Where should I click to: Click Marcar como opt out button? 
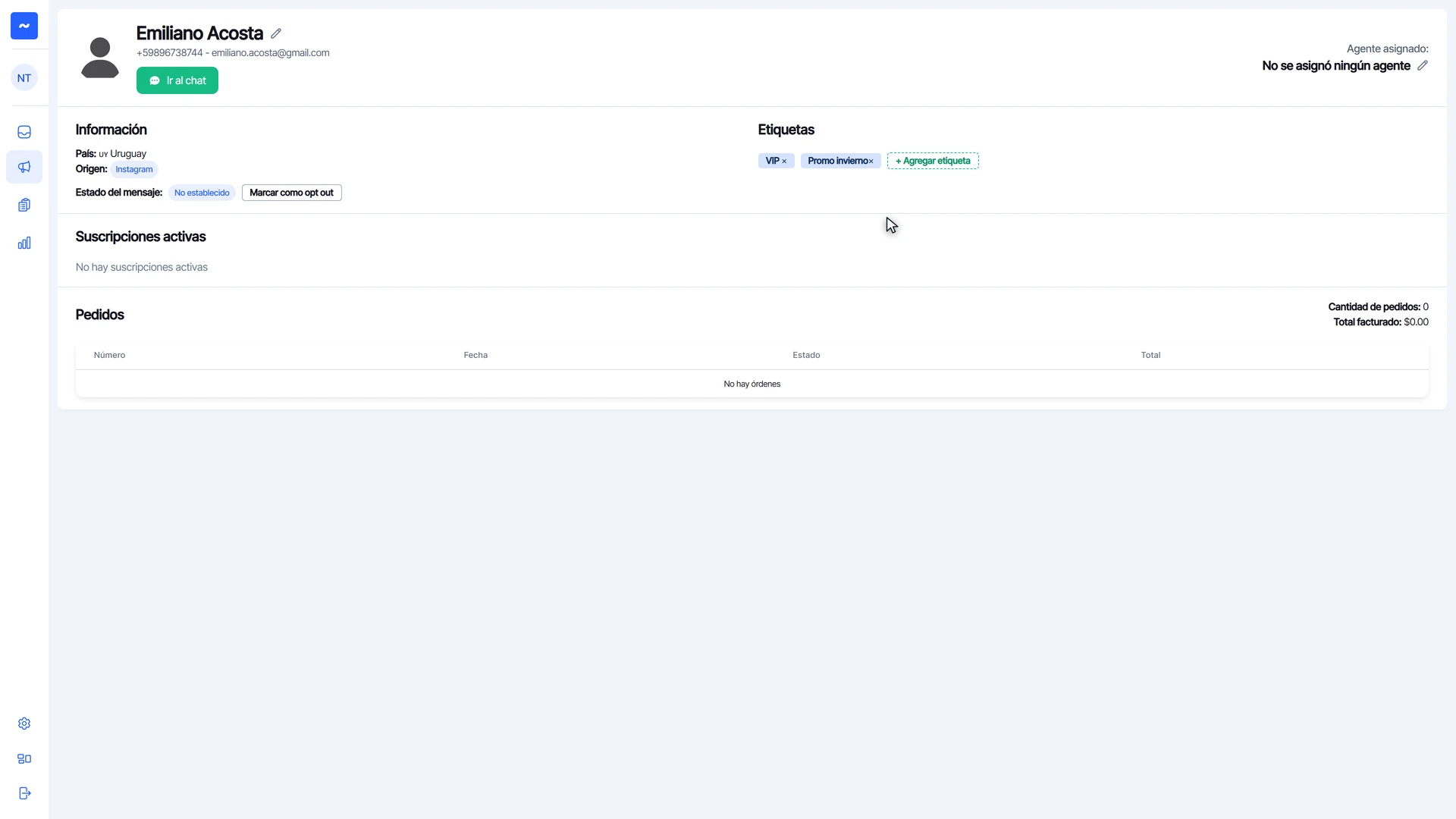click(292, 193)
